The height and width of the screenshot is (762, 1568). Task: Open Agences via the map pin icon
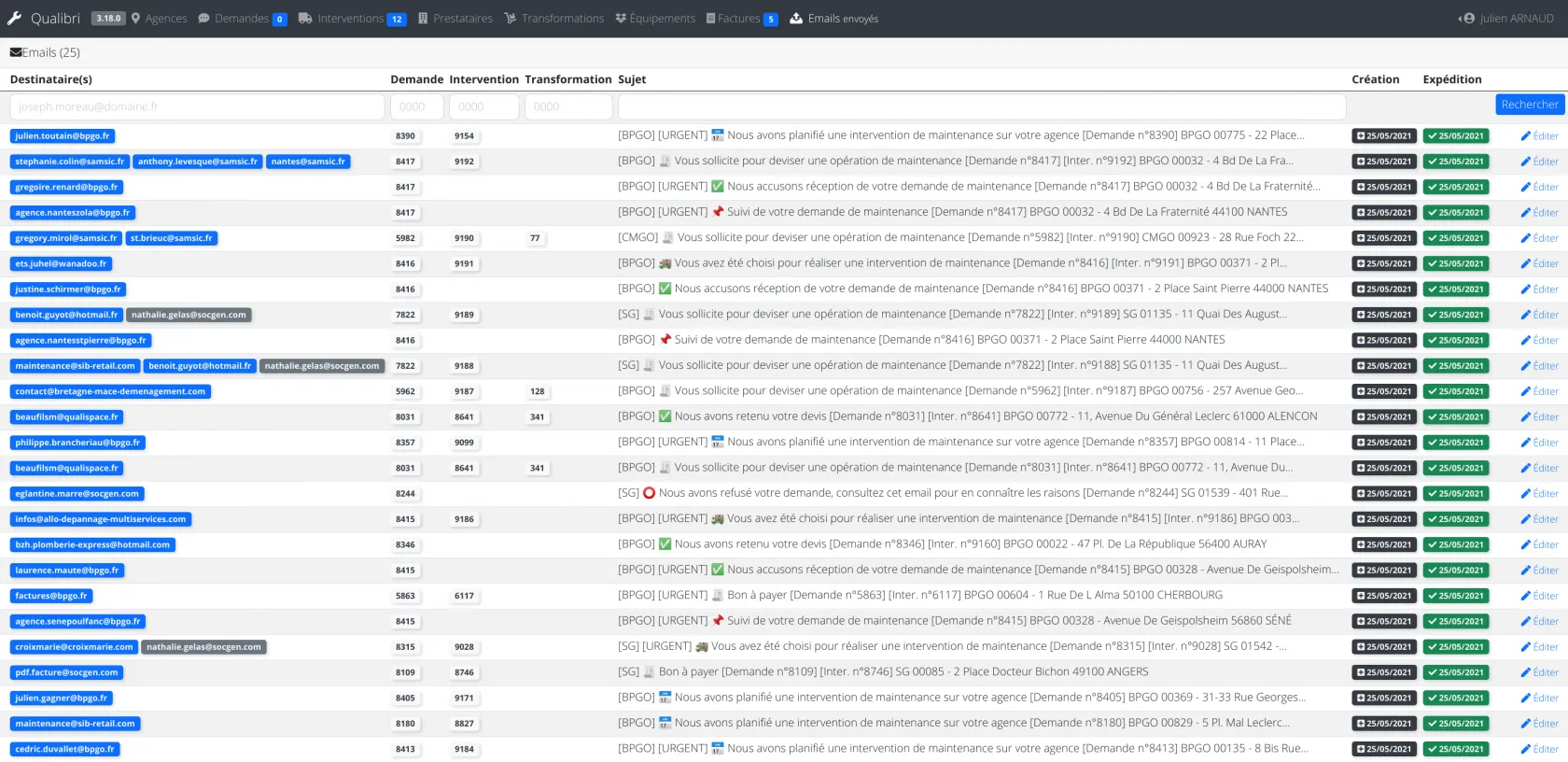click(136, 19)
